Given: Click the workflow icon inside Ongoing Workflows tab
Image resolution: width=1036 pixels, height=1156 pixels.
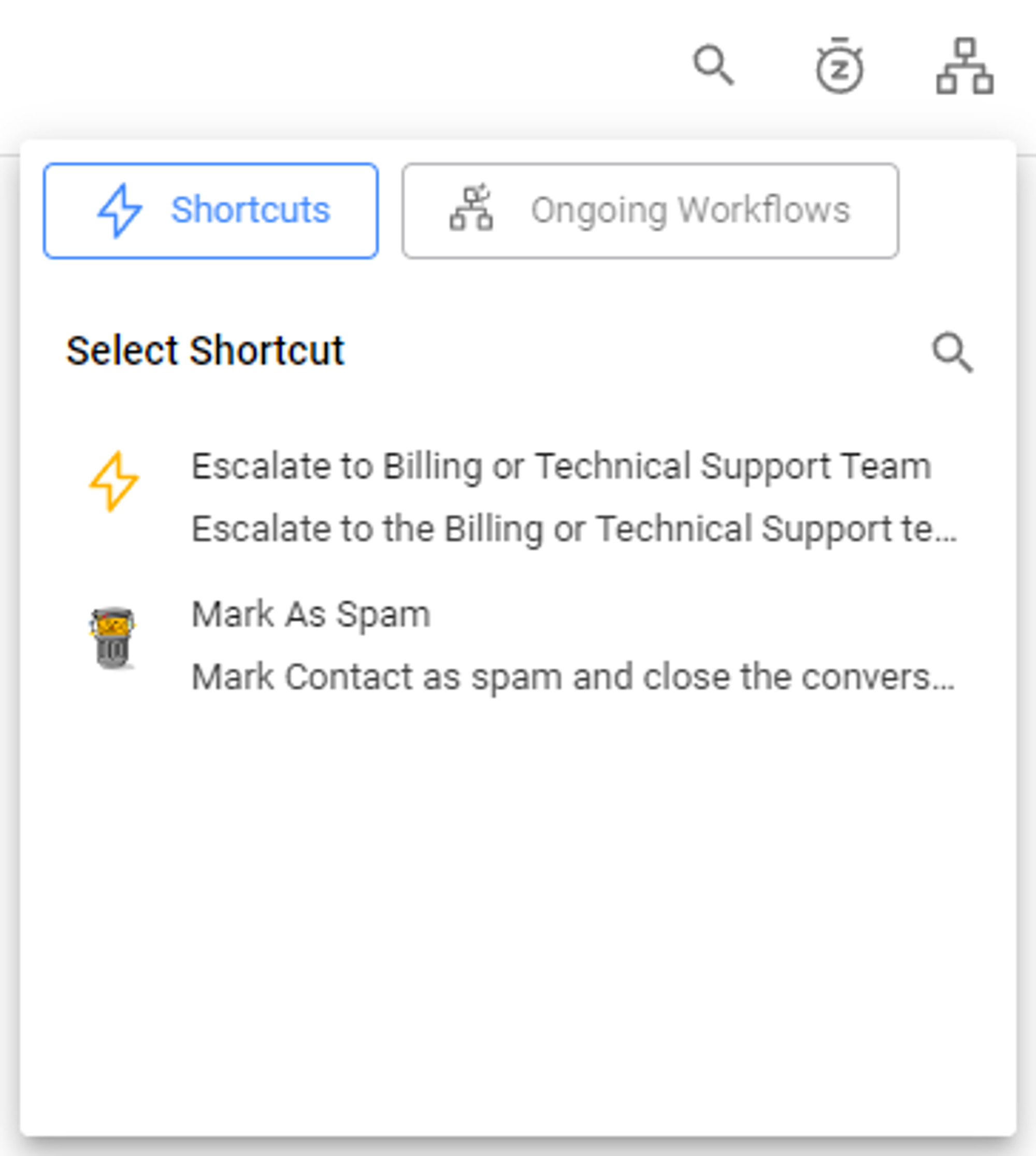Looking at the screenshot, I should (471, 208).
